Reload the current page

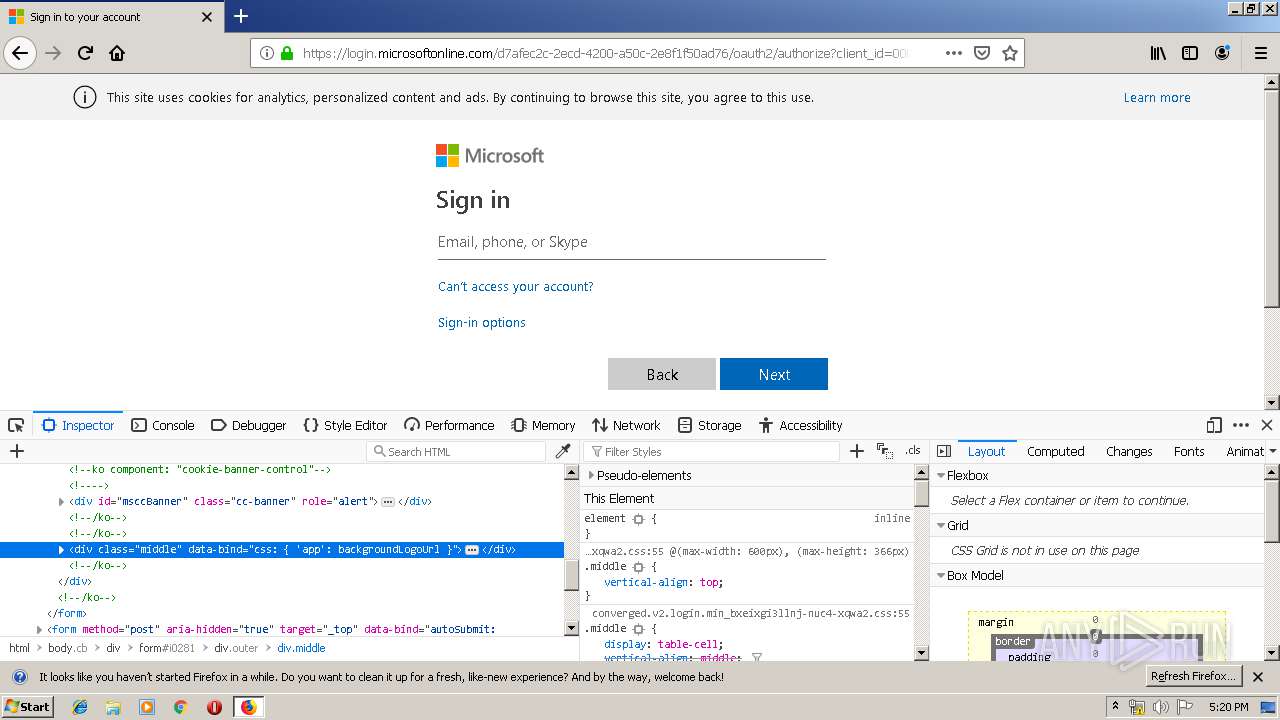click(85, 53)
